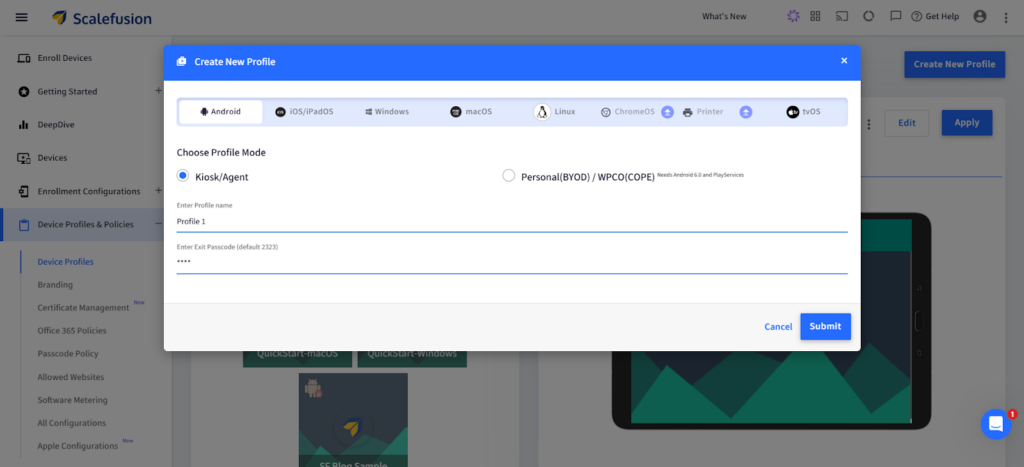
Task: Expand the Getting Started section
Action: (x=158, y=91)
